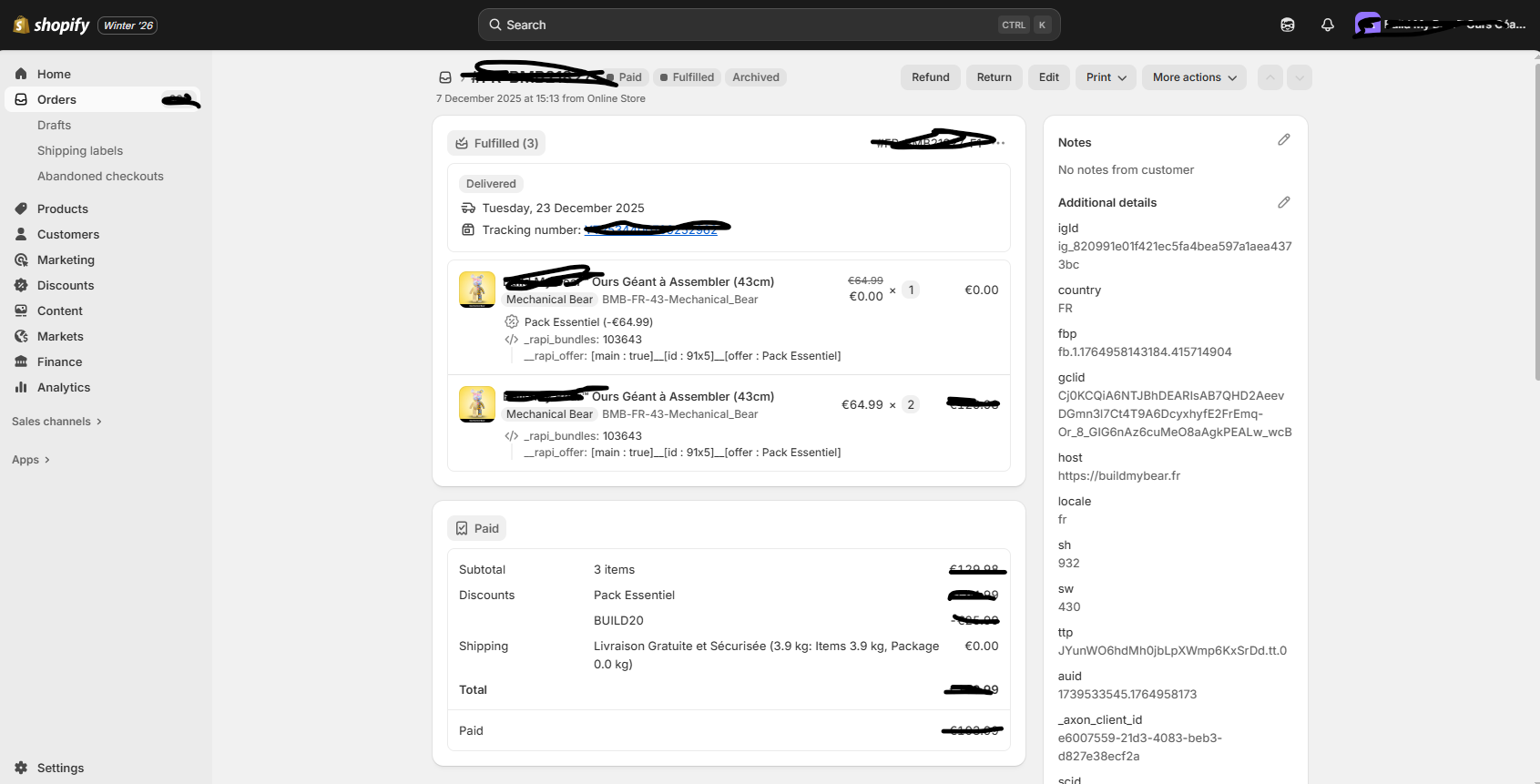
Task: Go to Abandoned checkouts
Action: [100, 176]
